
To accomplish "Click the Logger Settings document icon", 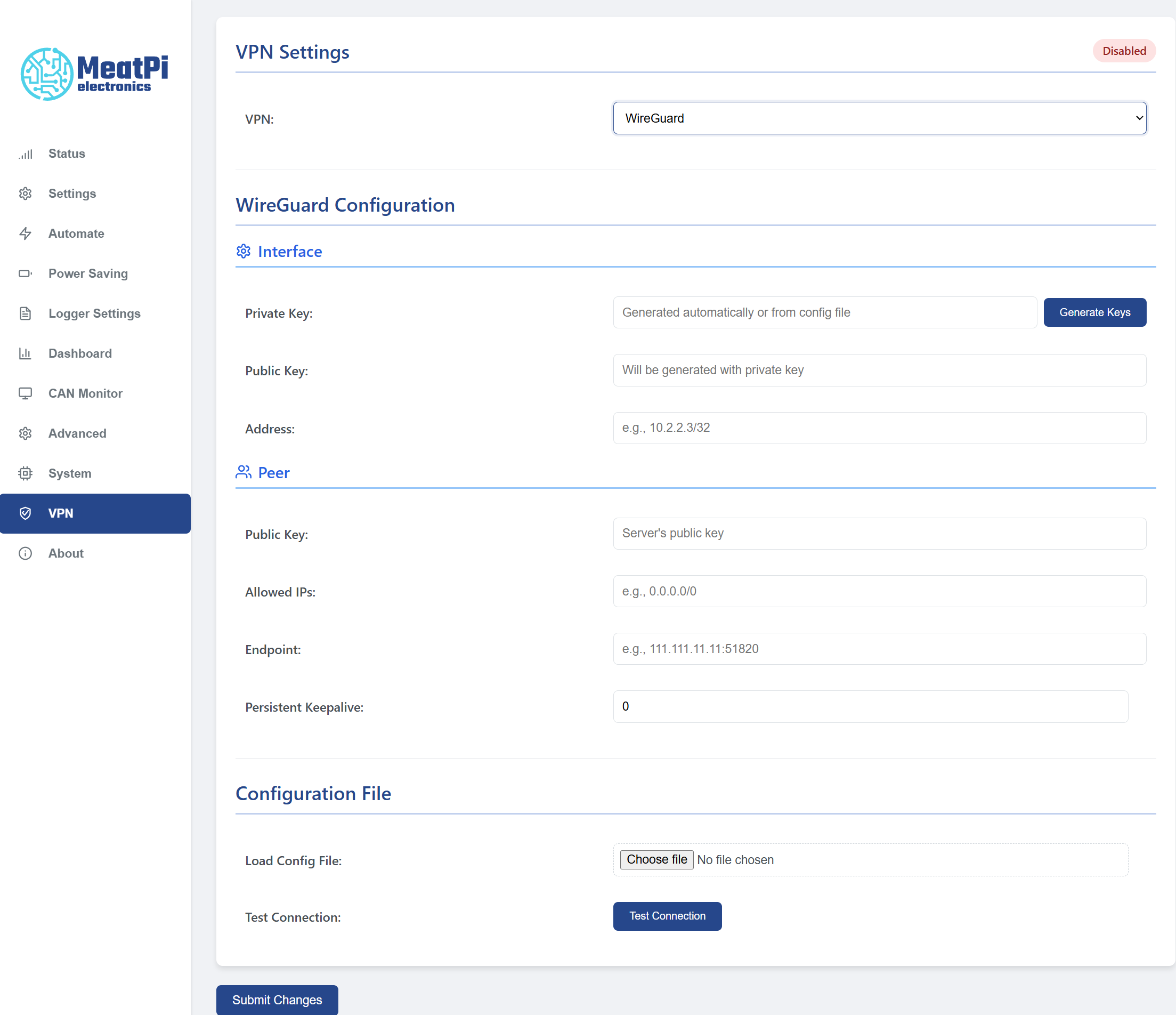I will tap(26, 313).
